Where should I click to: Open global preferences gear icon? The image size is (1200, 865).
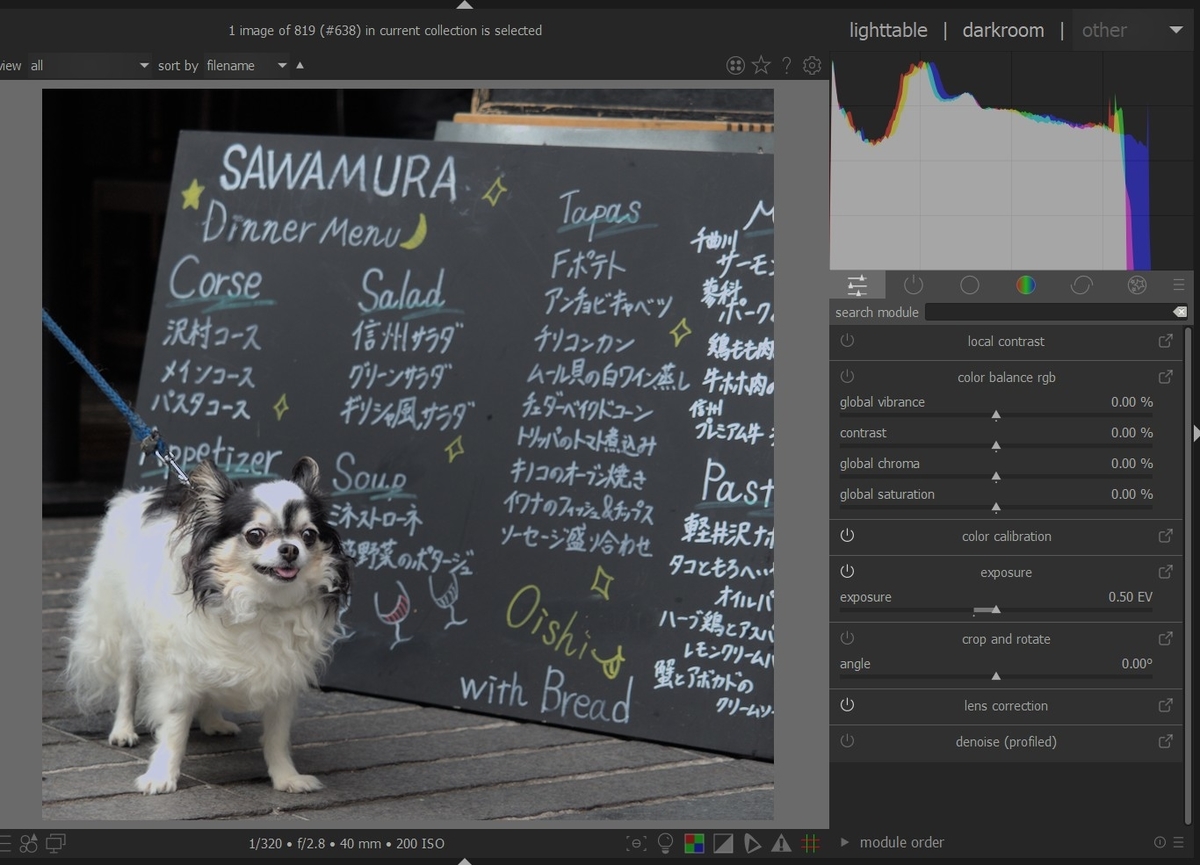tap(812, 65)
